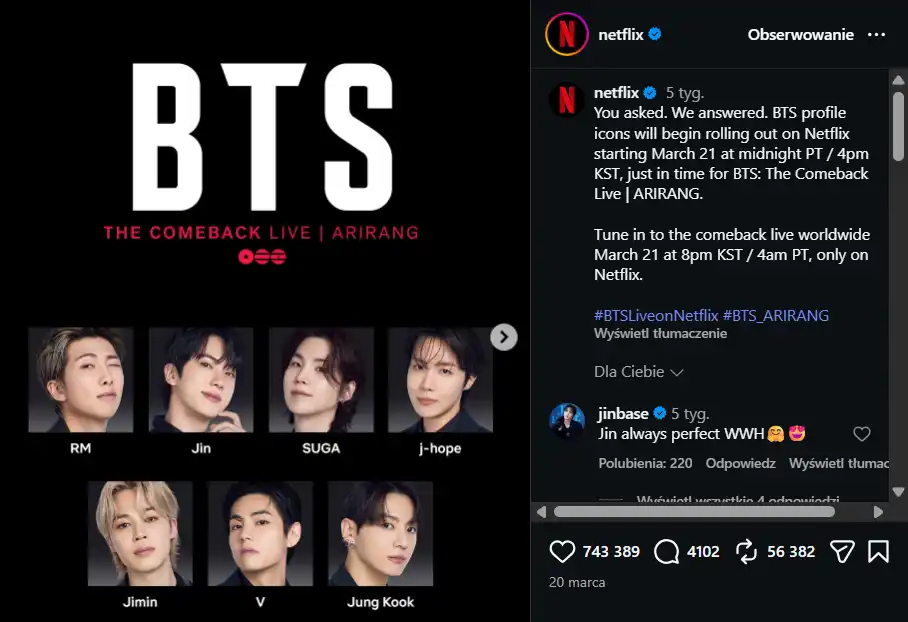Open comments via the speech bubble icon
908x622 pixels.
[666, 551]
